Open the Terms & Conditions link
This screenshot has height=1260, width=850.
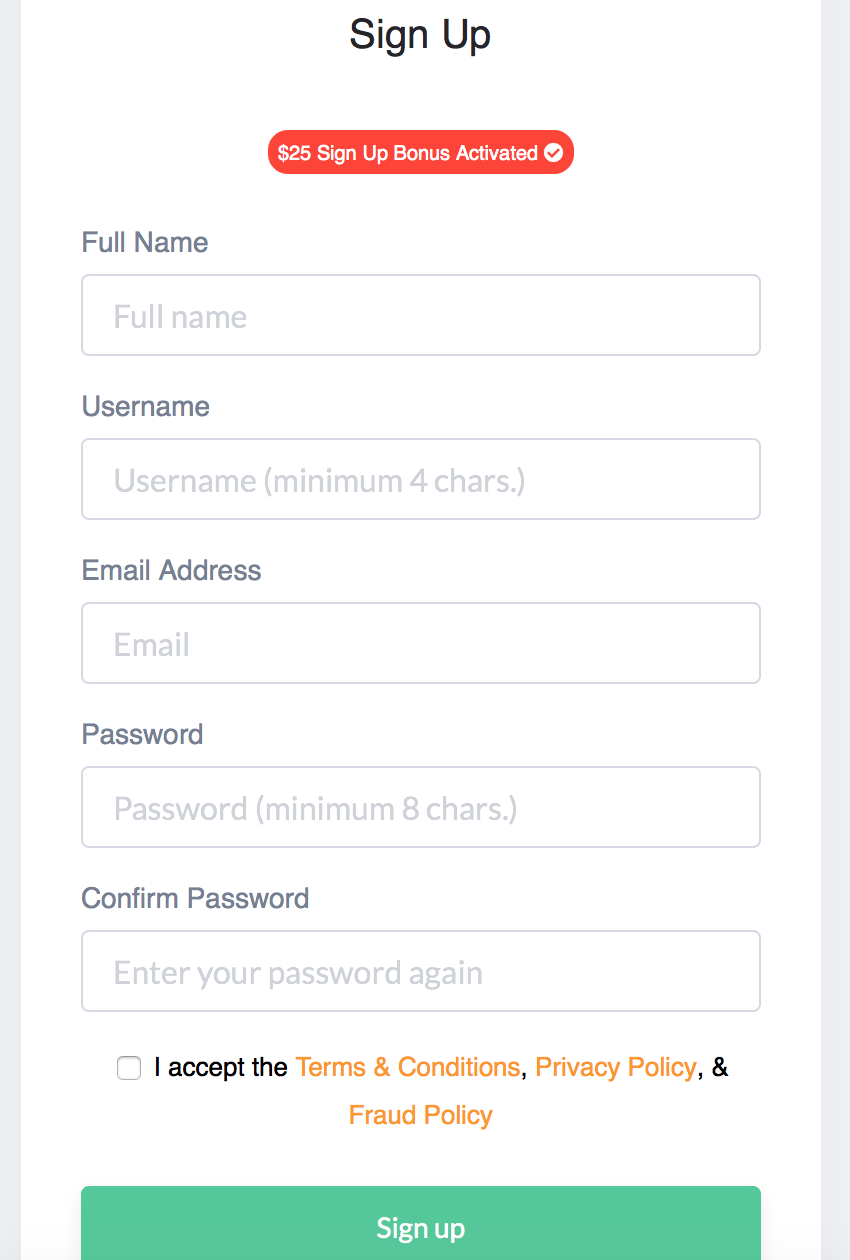[x=408, y=1067]
